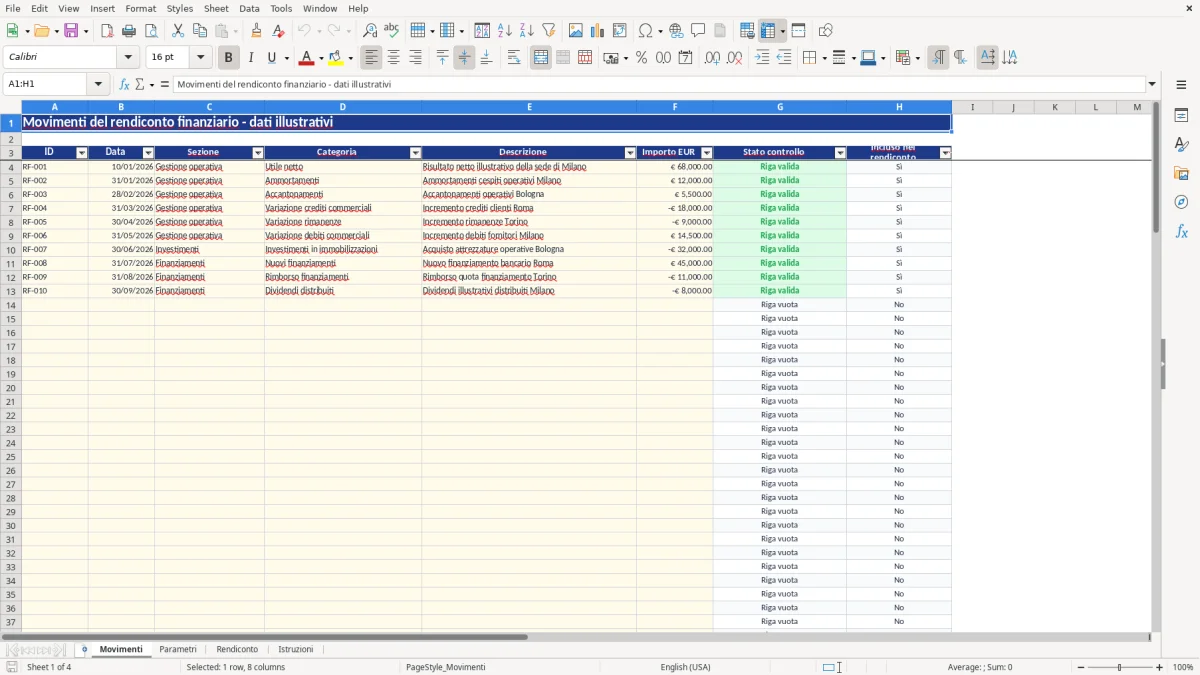Open the Function Wizard next to the Name Box

pyautogui.click(x=124, y=84)
